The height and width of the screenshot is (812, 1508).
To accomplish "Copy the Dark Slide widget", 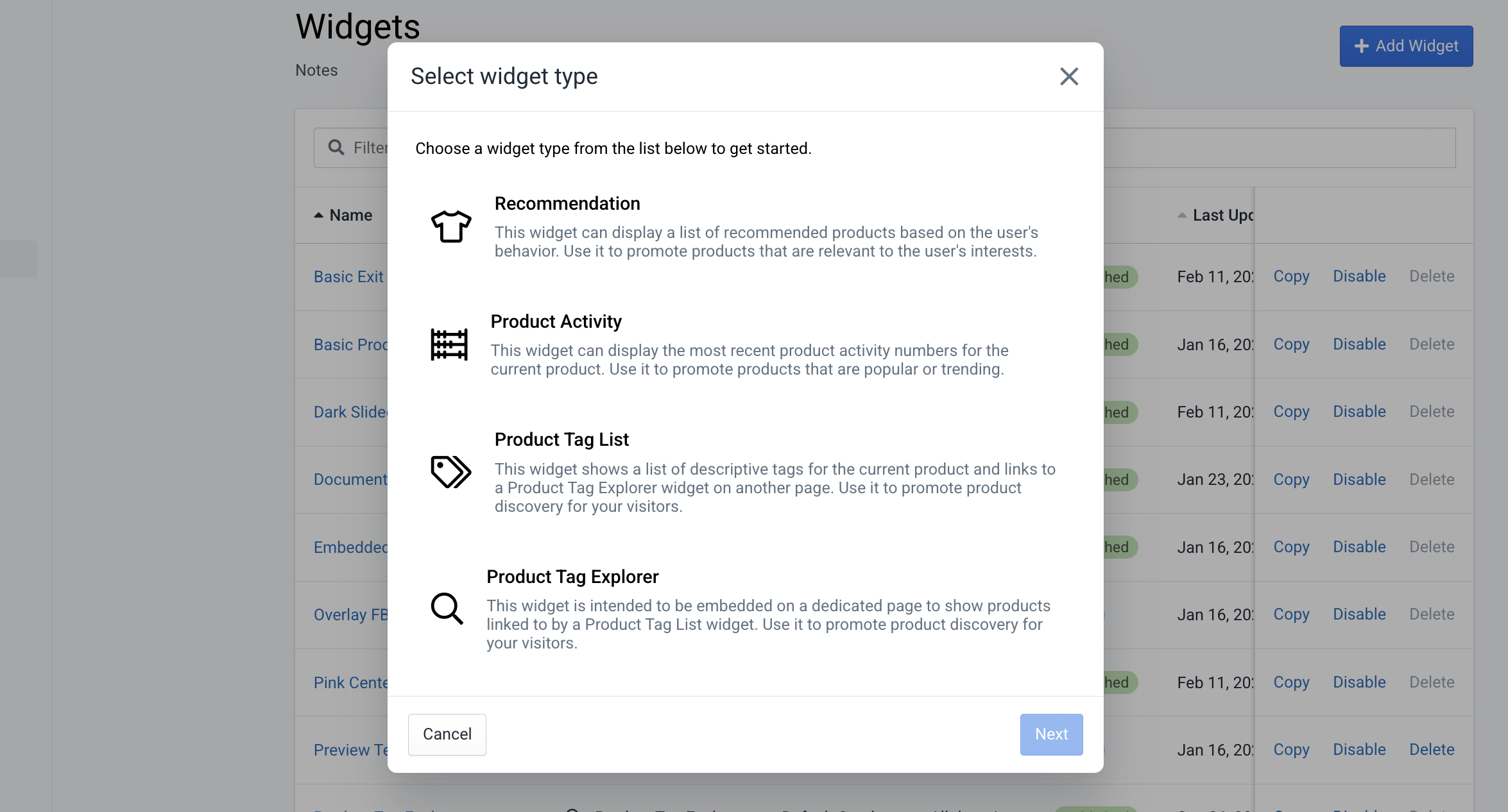I will point(1291,411).
